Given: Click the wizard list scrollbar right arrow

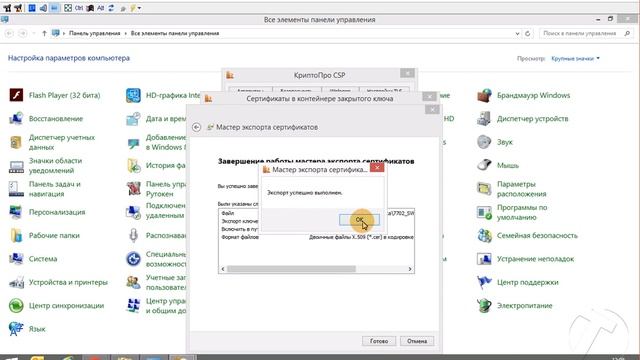Looking at the screenshot, I should 410,269.
